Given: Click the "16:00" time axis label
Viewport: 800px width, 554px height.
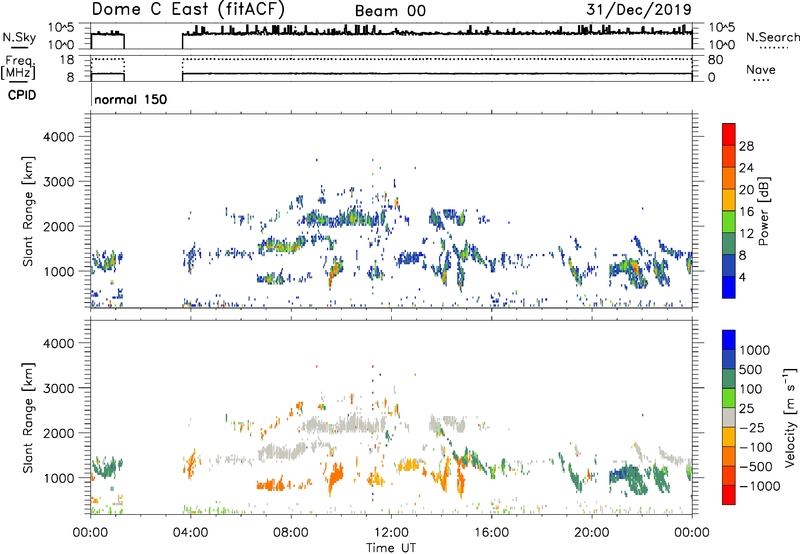Looking at the screenshot, I should [x=491, y=533].
